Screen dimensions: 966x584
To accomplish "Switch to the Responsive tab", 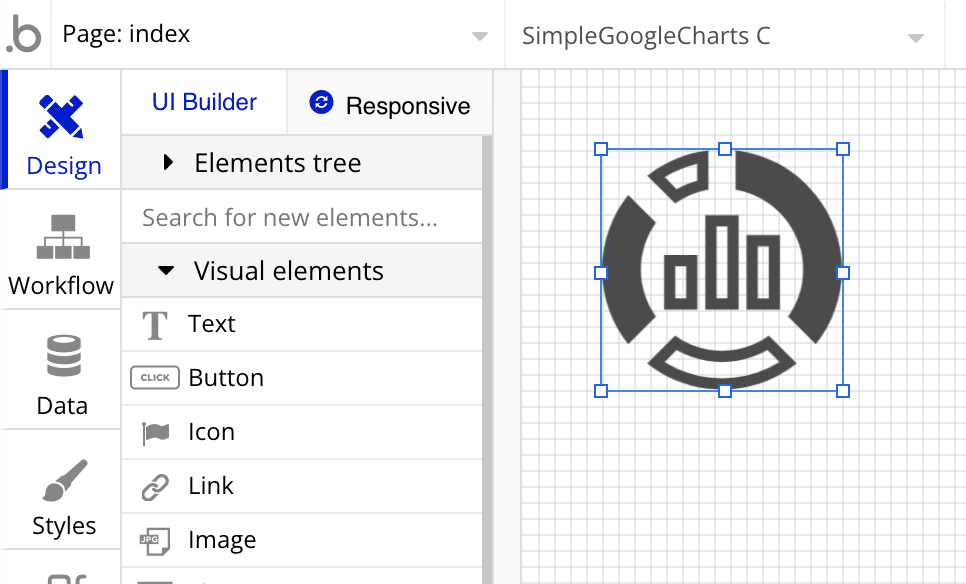I will coord(390,105).
